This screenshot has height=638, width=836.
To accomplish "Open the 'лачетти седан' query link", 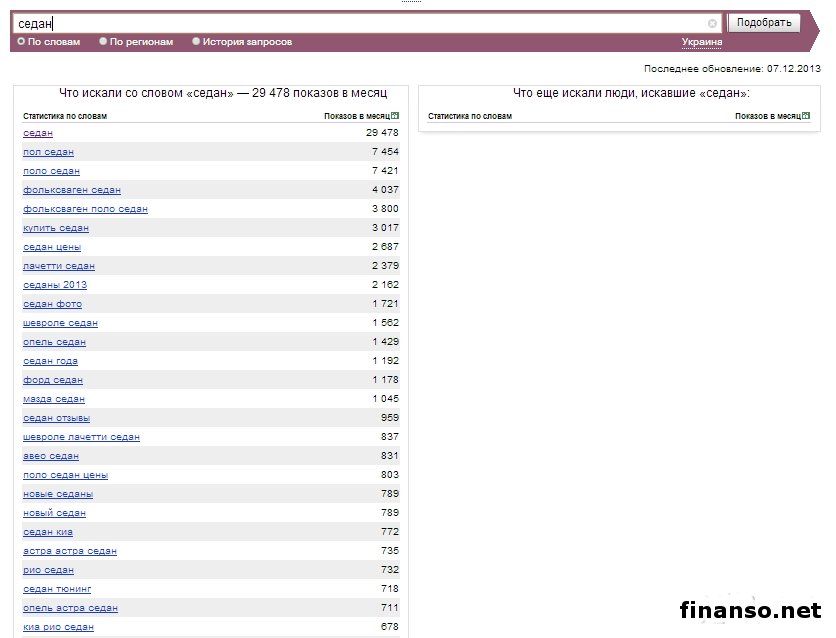I will pyautogui.click(x=59, y=266).
